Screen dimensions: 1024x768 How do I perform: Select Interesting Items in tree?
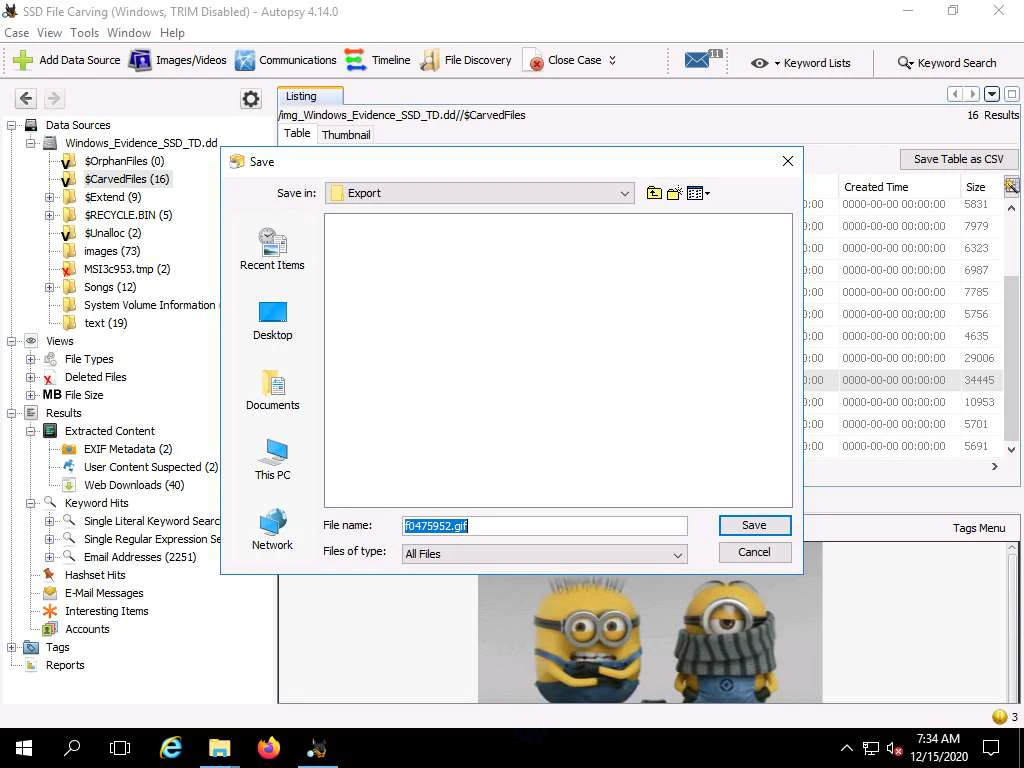point(106,611)
